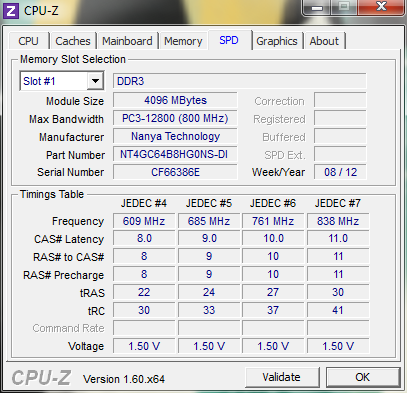Click the OK button

[x=363, y=377]
